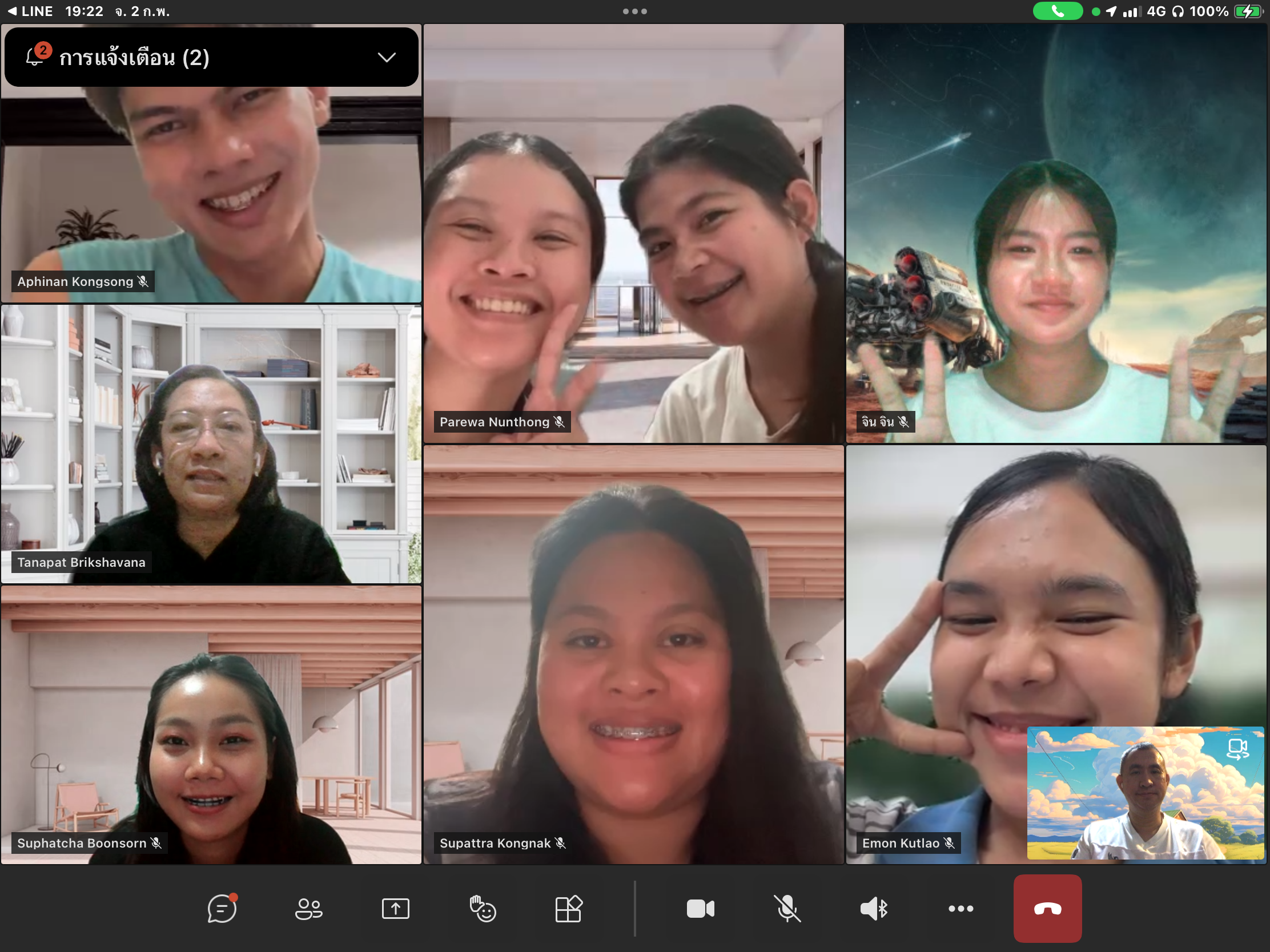Tap the three dots at top center

(634, 11)
